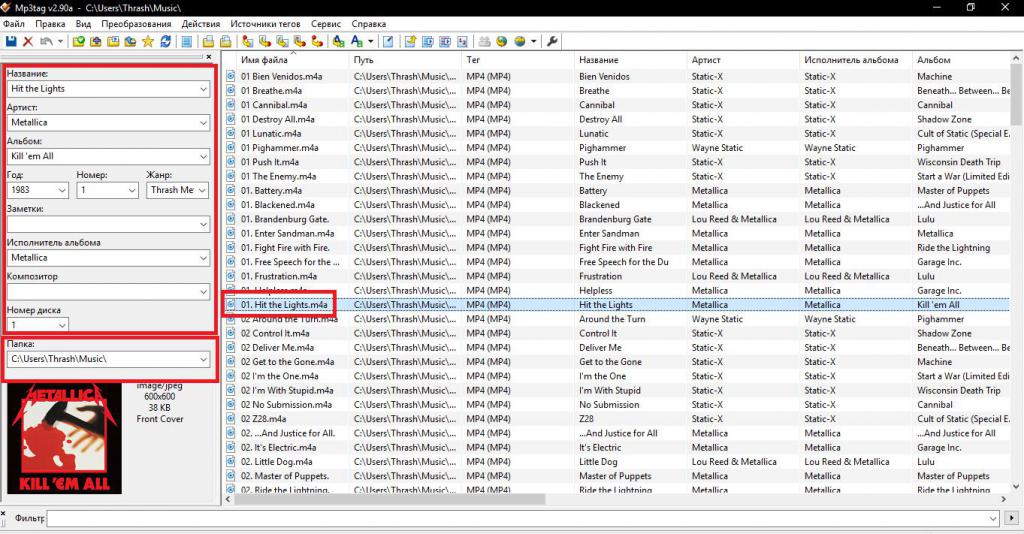Remove tag using the red X icon
The height and width of the screenshot is (534, 1024).
pos(28,41)
